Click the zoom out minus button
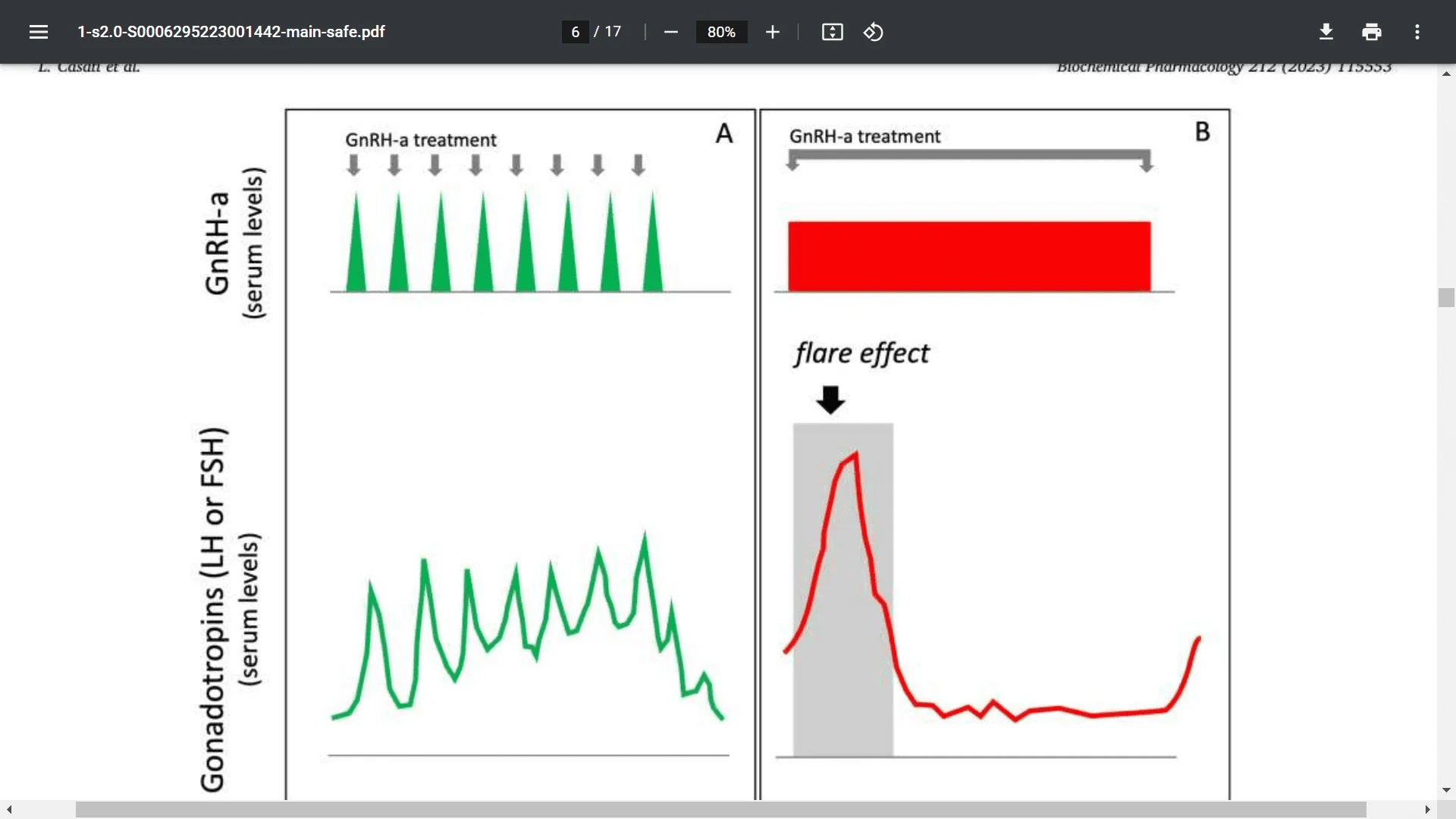 [670, 32]
